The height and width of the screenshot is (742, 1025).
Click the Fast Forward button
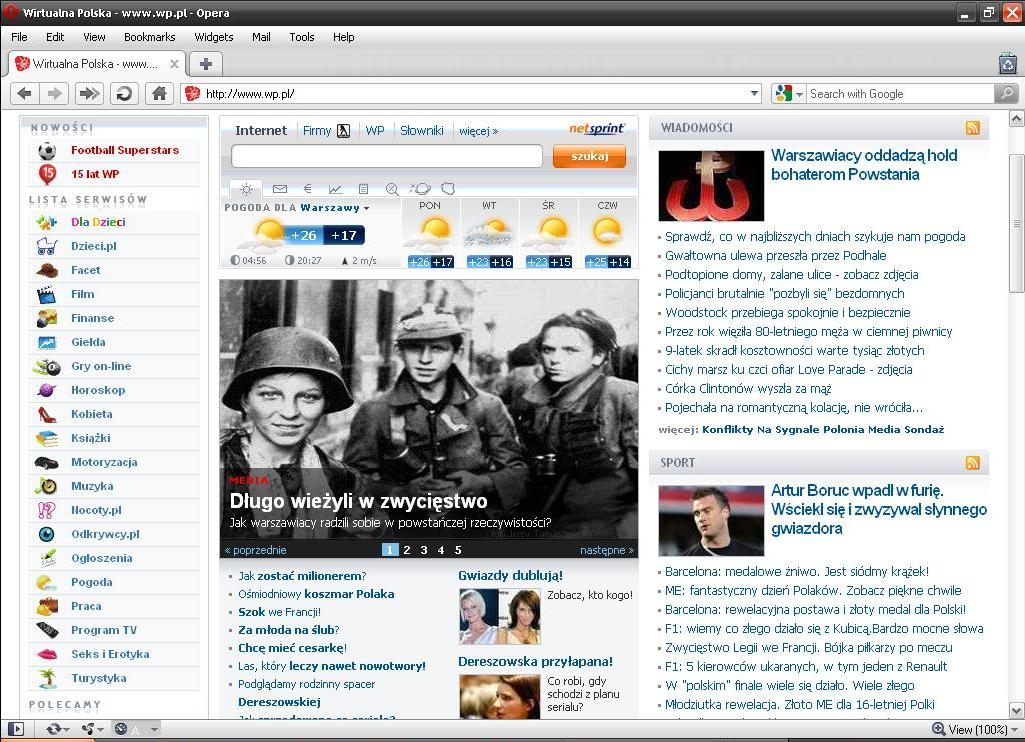[x=89, y=93]
